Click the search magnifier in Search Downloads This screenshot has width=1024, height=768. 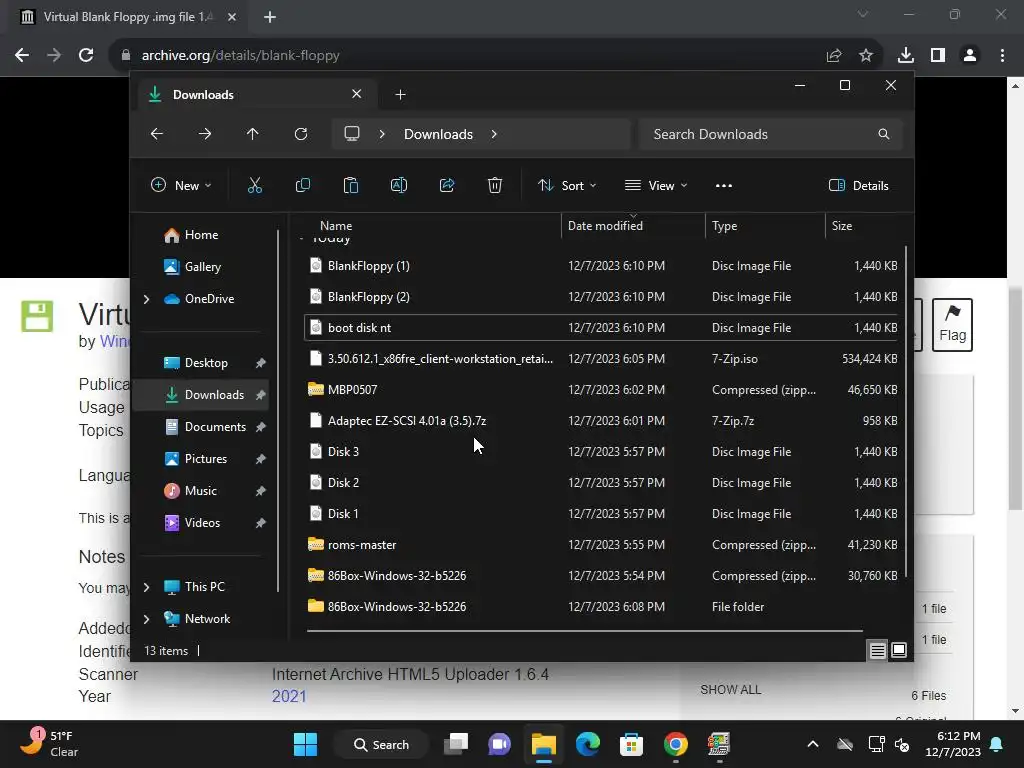(x=884, y=134)
